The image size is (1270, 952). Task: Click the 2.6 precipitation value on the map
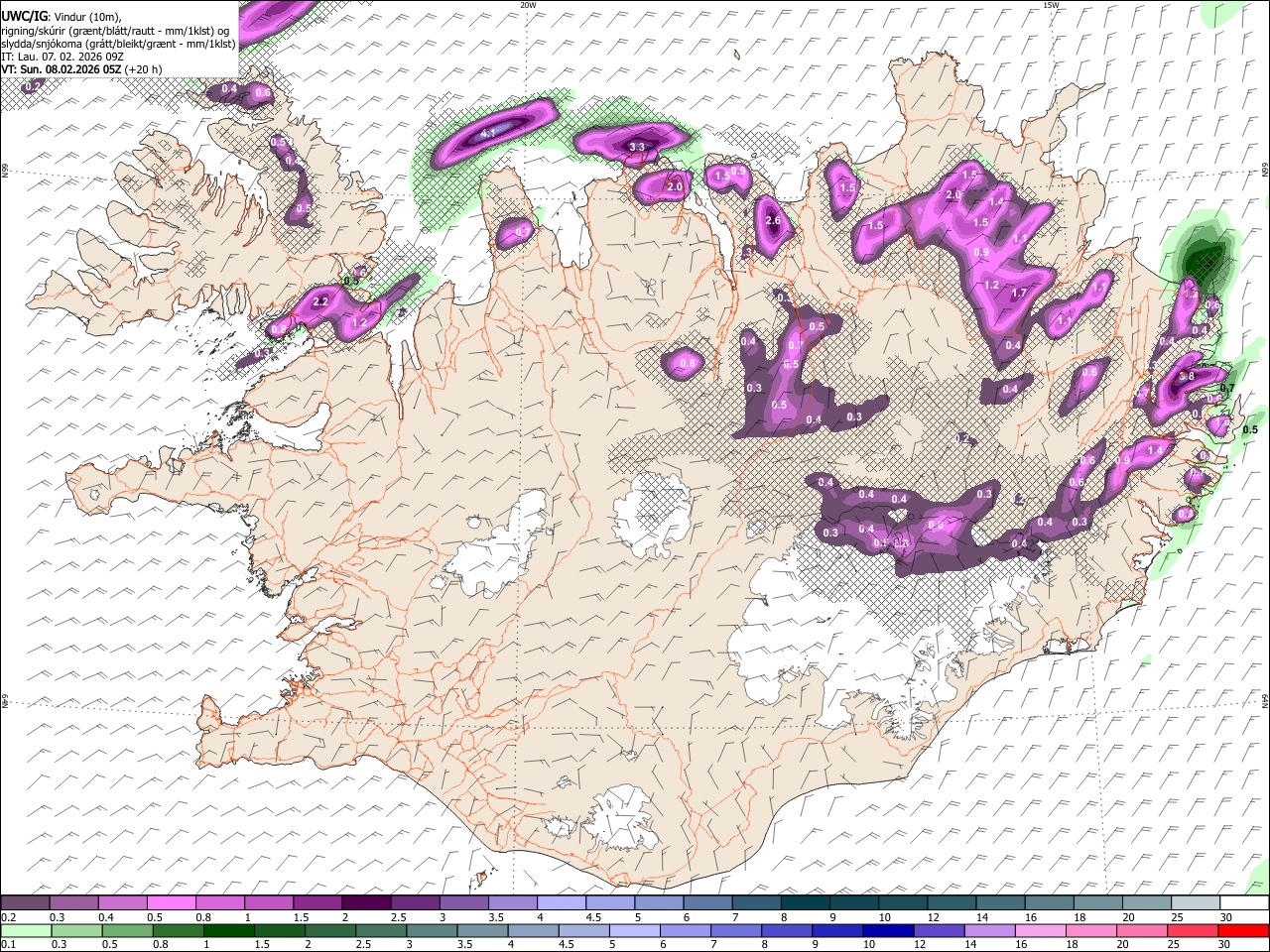tap(774, 221)
